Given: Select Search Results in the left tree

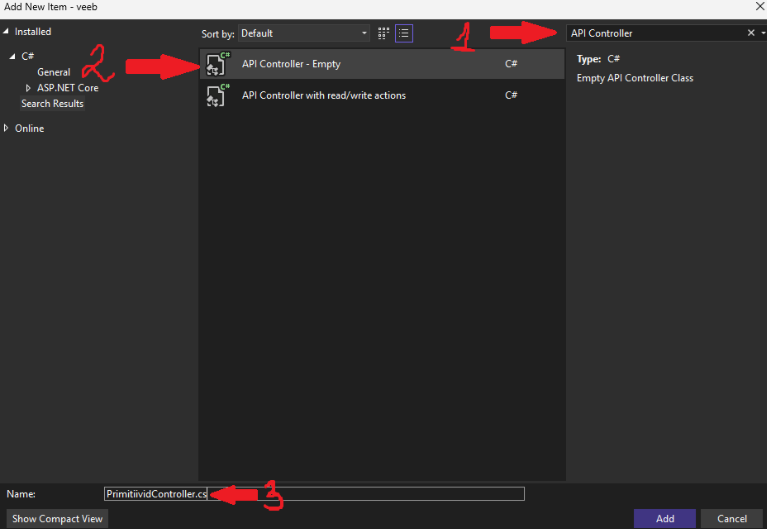Looking at the screenshot, I should pyautogui.click(x=52, y=104).
